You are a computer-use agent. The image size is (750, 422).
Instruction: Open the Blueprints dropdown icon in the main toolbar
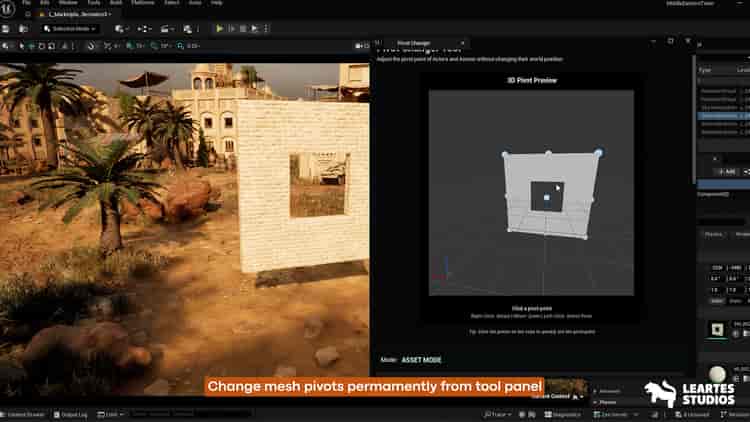(x=143, y=29)
